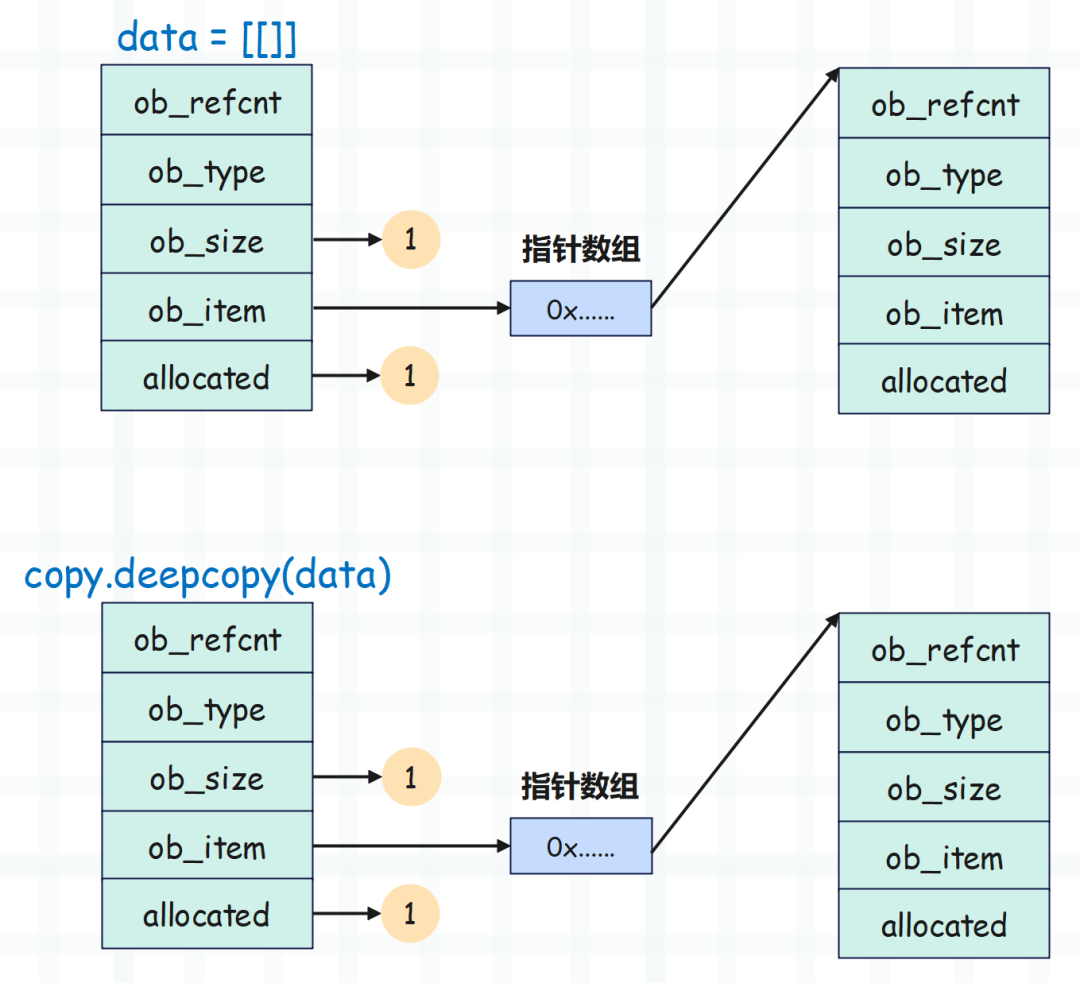The image size is (1080, 983).
Task: Click the ob_size value circle of data
Action: pyautogui.click(x=411, y=240)
